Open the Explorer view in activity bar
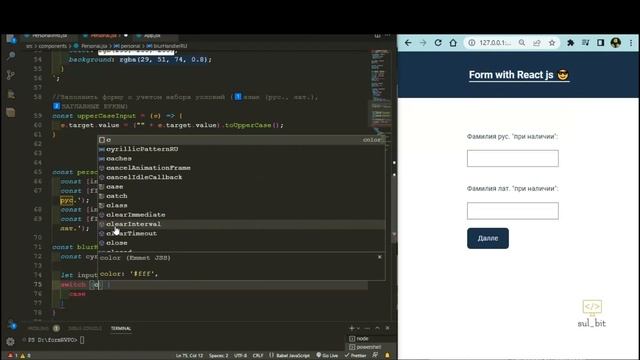Image resolution: width=640 pixels, height=360 pixels. click(x=11, y=39)
